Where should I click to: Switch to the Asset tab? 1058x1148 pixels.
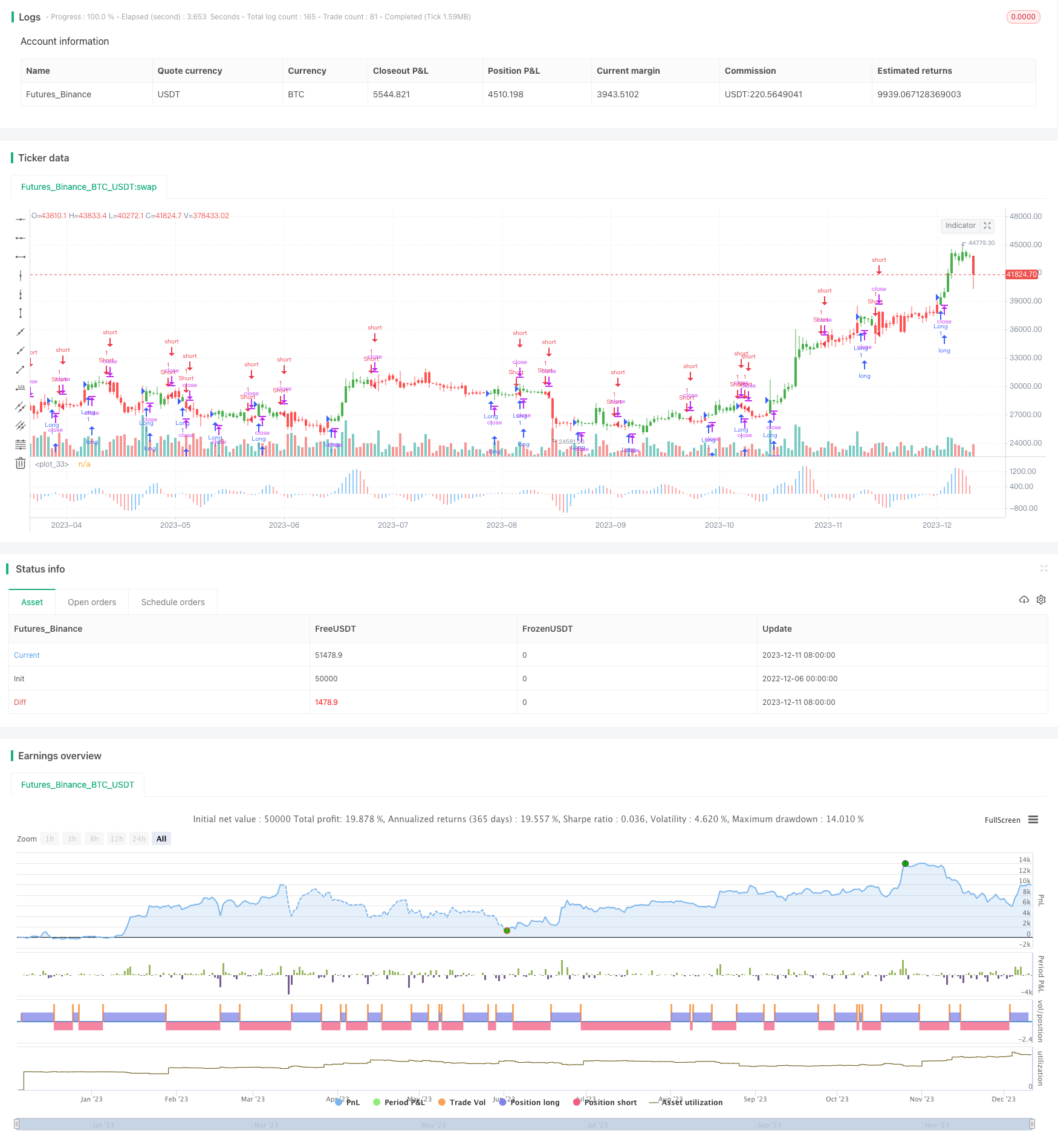coord(32,602)
